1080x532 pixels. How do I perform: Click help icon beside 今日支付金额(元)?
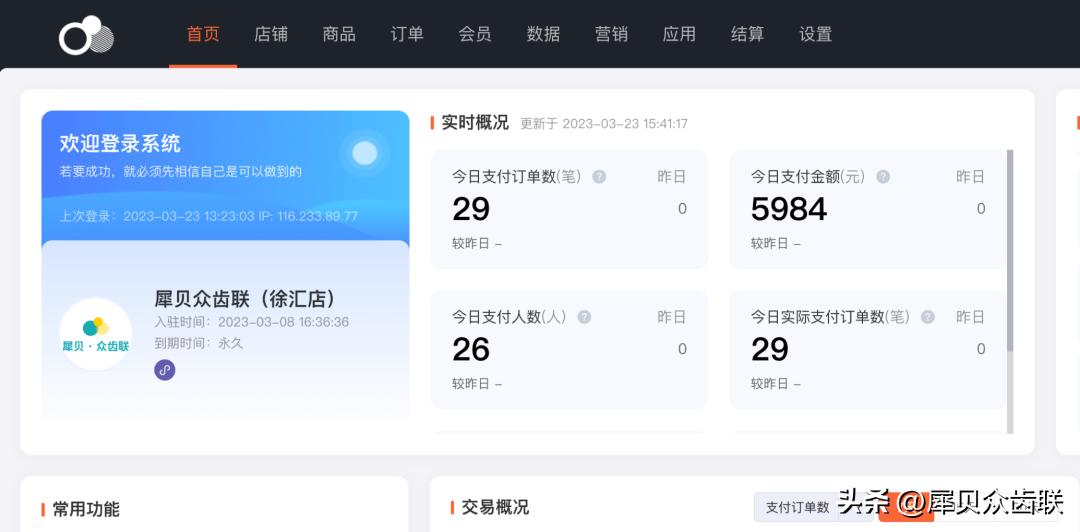[883, 176]
